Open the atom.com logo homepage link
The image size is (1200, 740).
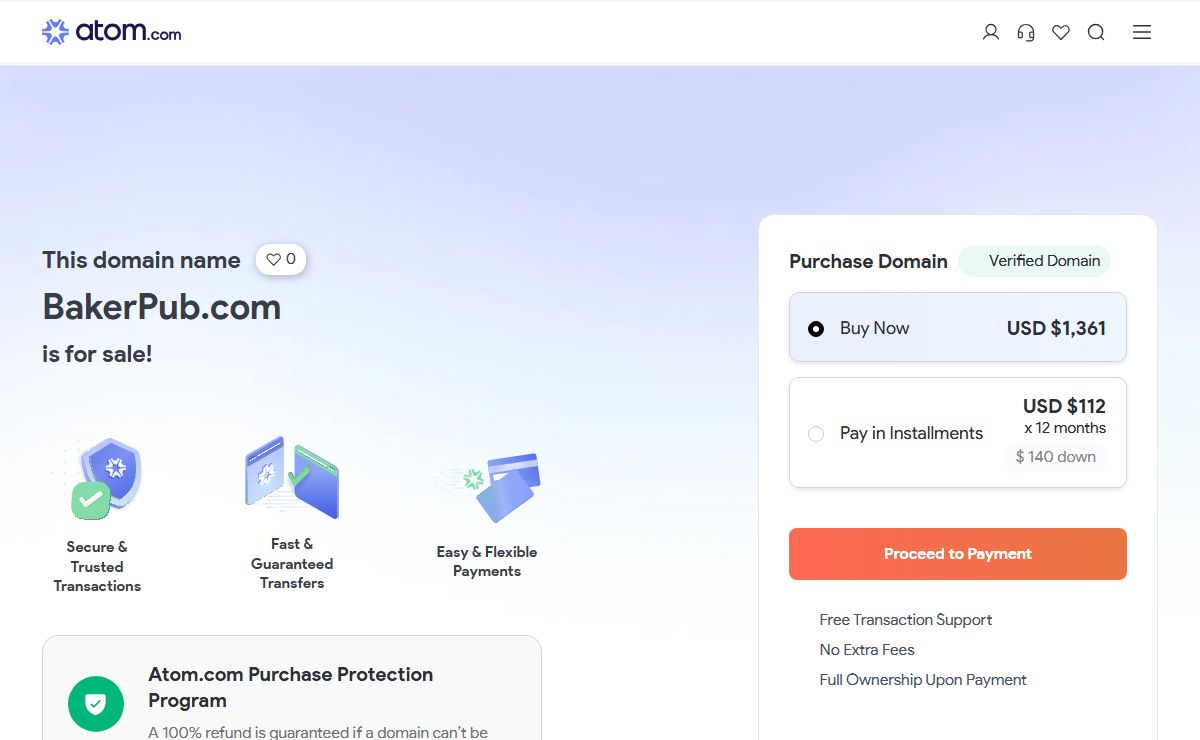coord(112,32)
